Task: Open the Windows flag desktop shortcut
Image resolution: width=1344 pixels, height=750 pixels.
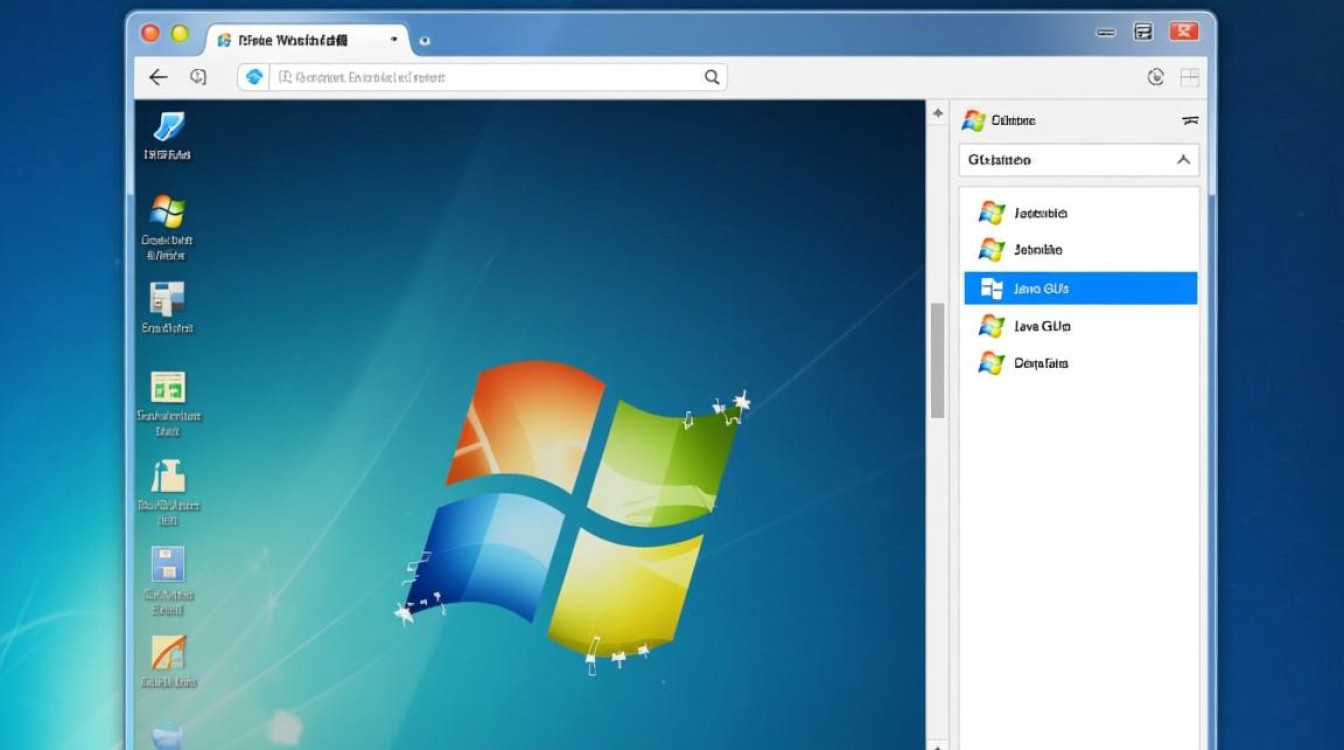Action: [167, 211]
